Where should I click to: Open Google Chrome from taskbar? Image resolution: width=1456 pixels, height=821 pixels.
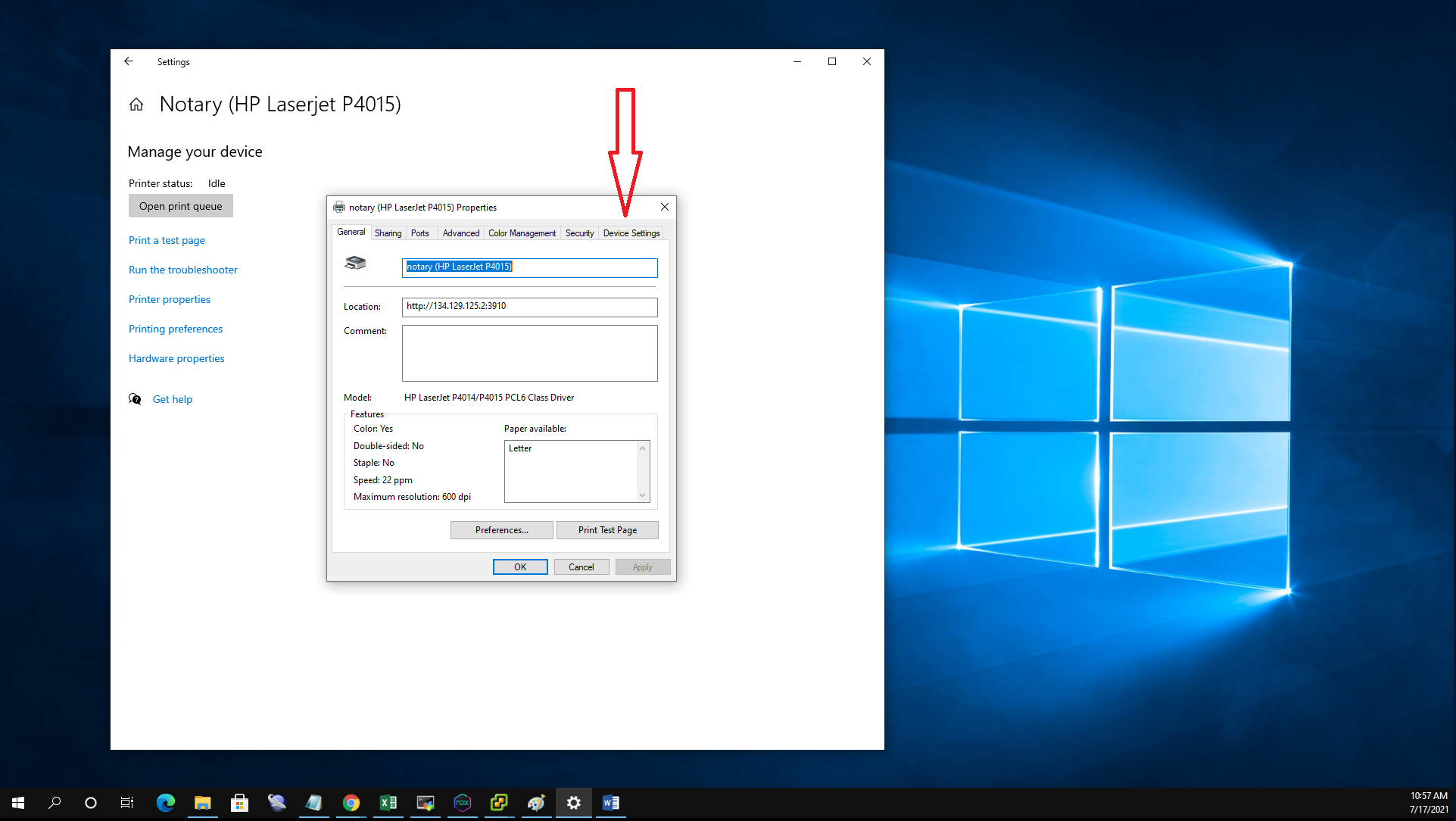351,803
